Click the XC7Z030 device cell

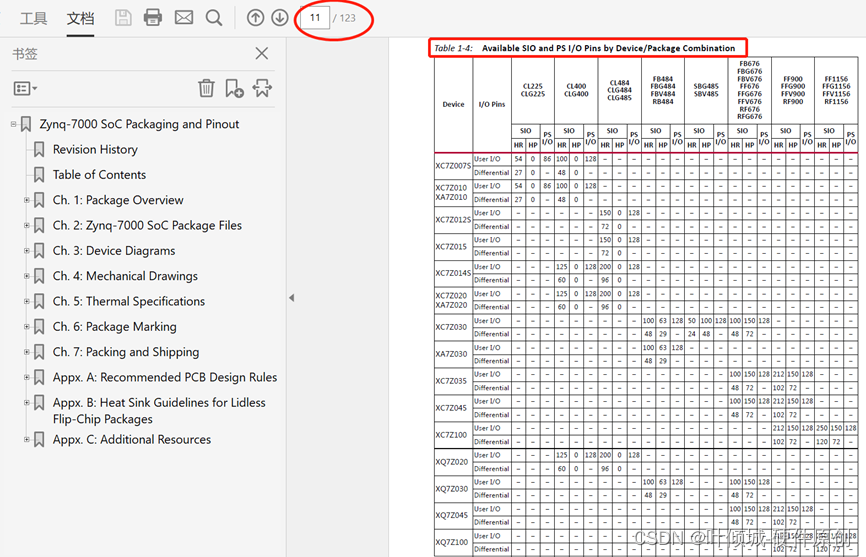tap(451, 327)
